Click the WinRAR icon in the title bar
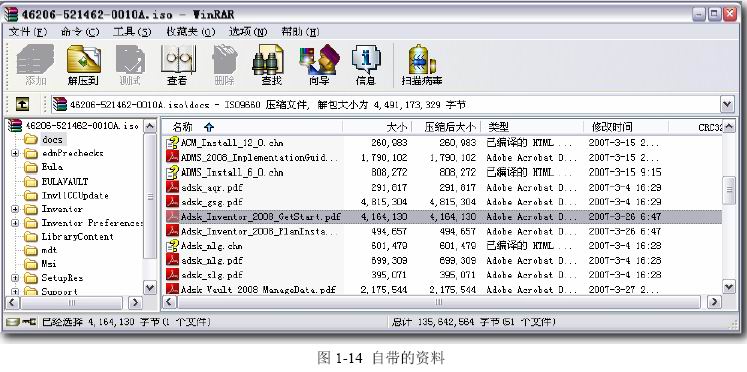 pos(11,14)
